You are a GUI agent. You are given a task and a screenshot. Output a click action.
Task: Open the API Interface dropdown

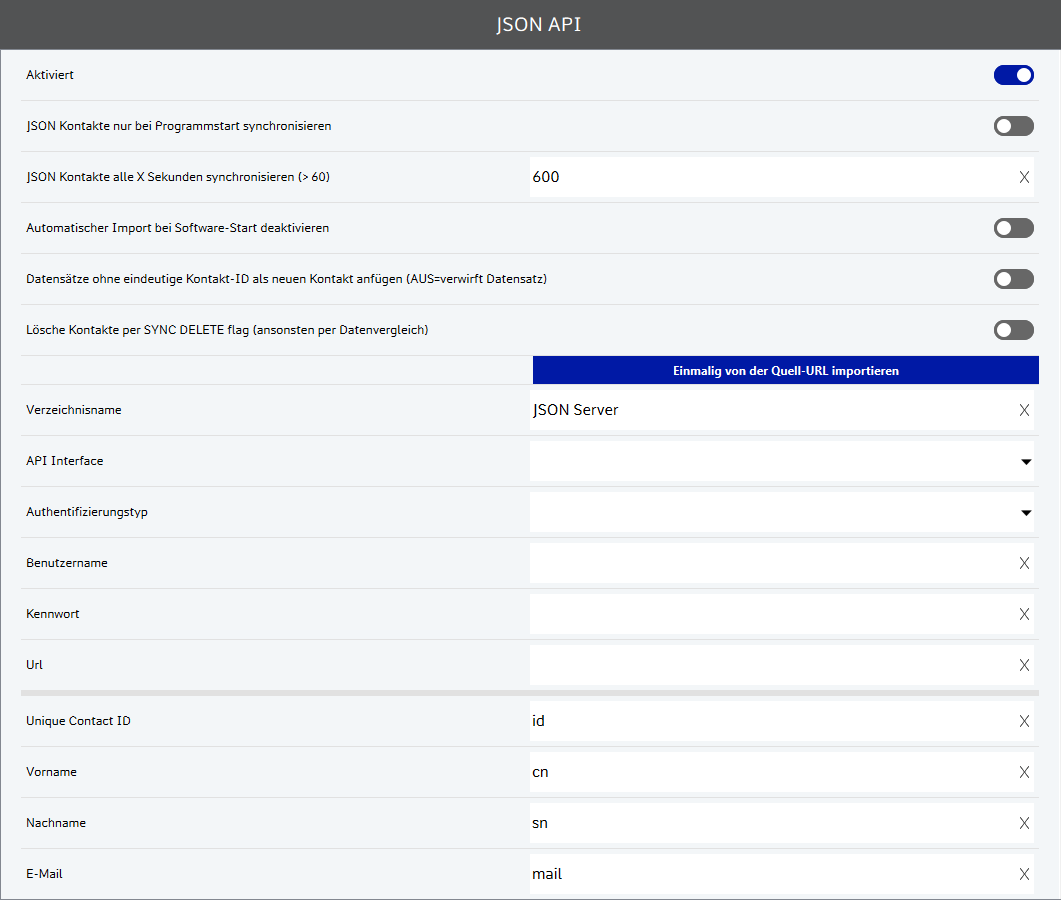781,461
